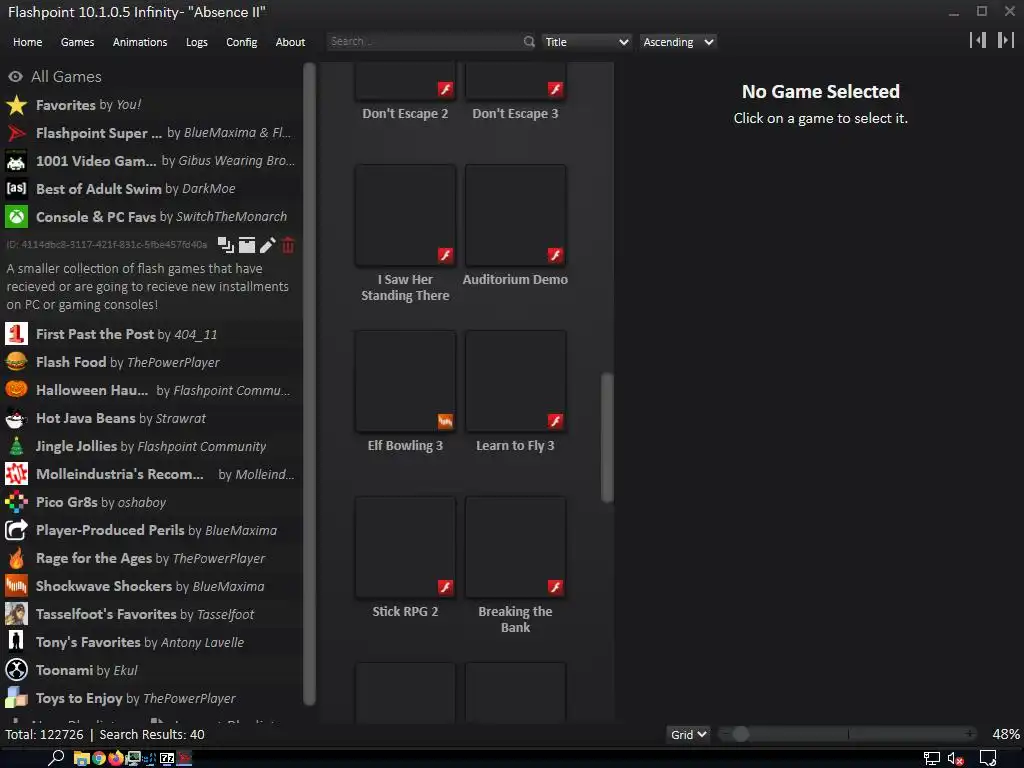Click the muted volume tray icon

955,759
